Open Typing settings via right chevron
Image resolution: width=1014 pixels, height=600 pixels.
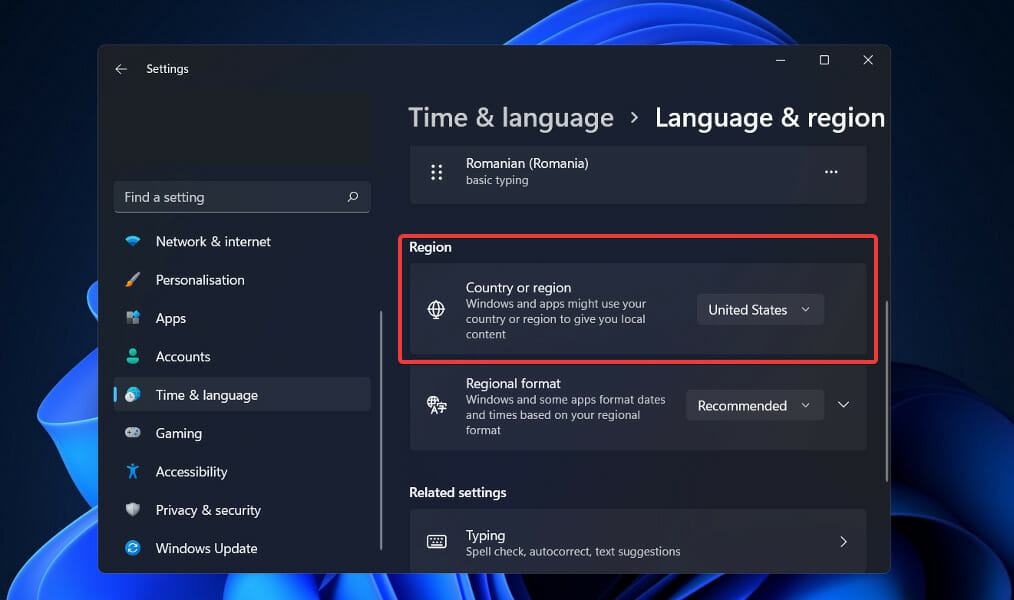tap(843, 542)
